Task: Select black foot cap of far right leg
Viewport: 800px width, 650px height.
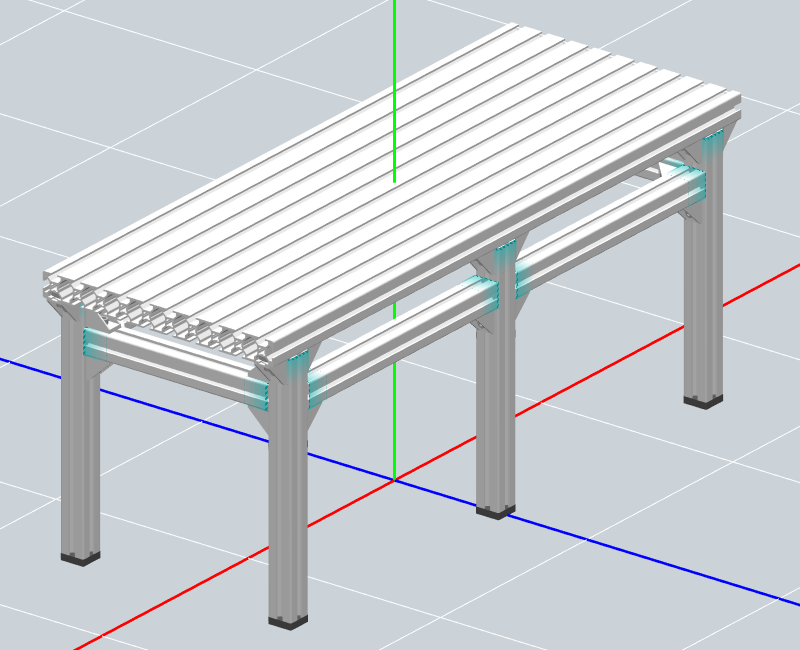Action: 703,401
